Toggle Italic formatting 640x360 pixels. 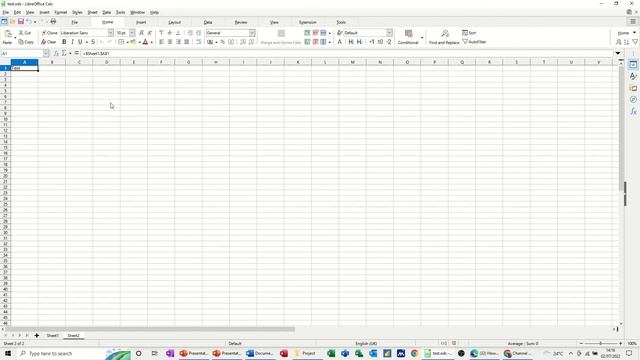click(72, 42)
